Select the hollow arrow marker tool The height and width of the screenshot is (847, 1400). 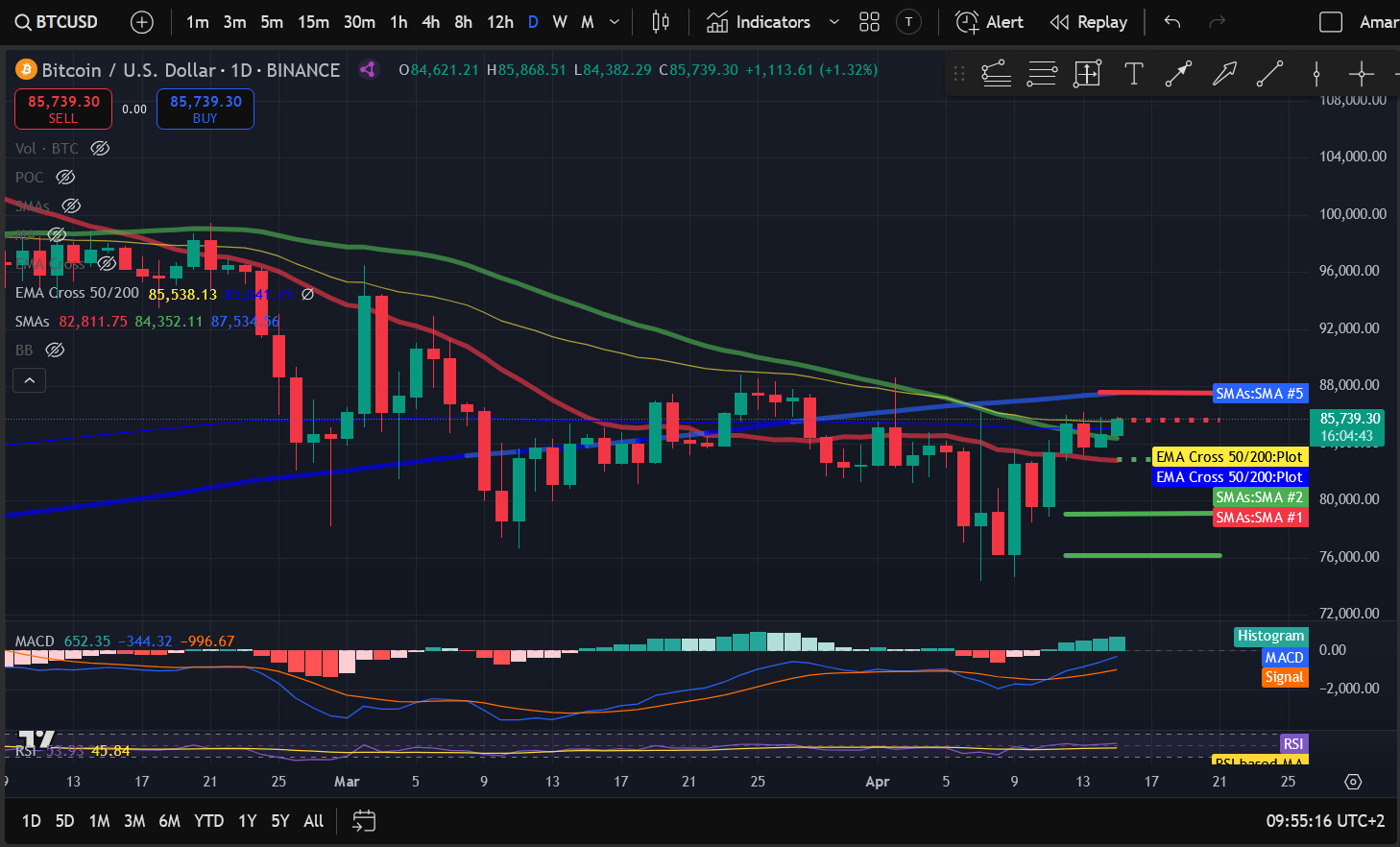1224,74
